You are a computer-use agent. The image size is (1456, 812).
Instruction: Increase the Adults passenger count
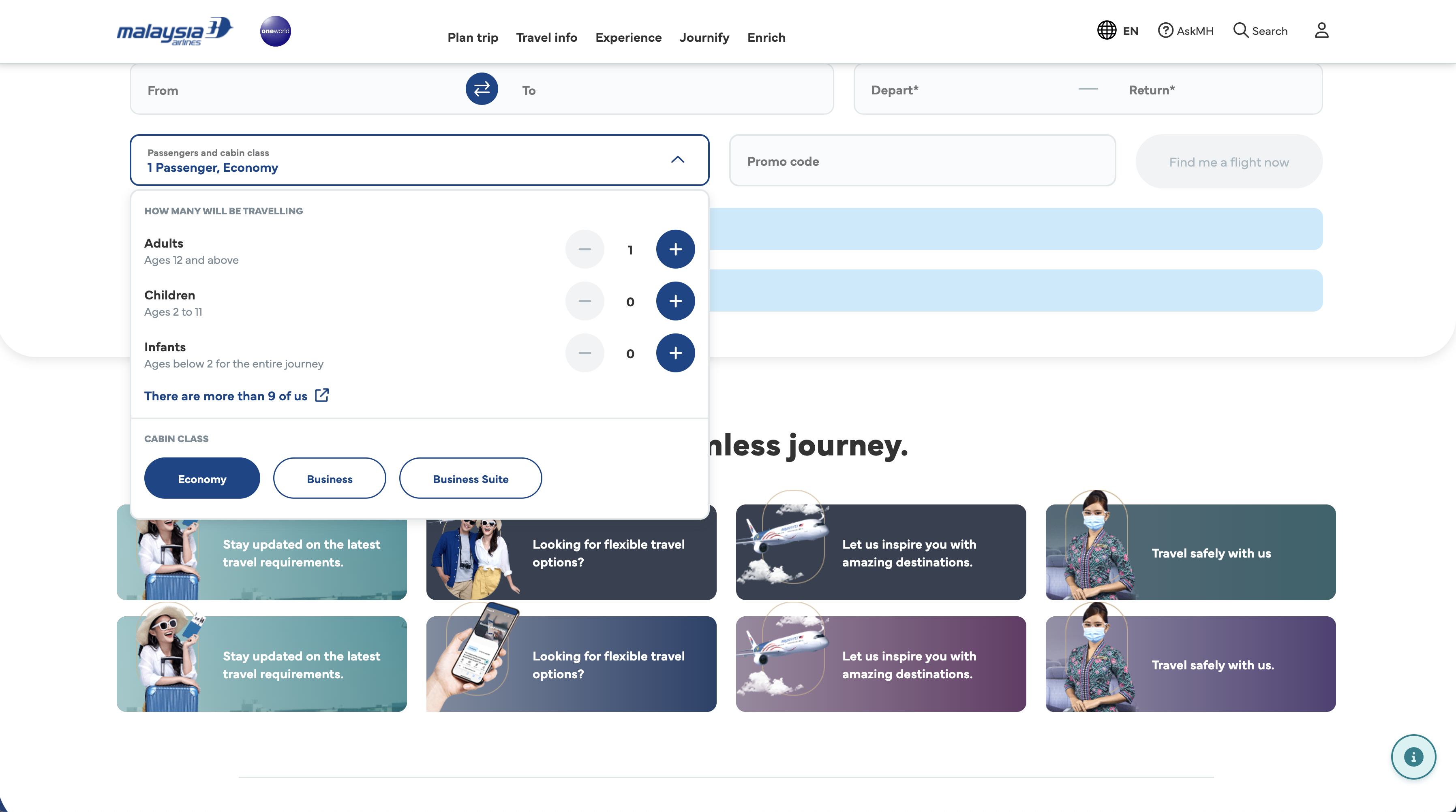point(675,249)
